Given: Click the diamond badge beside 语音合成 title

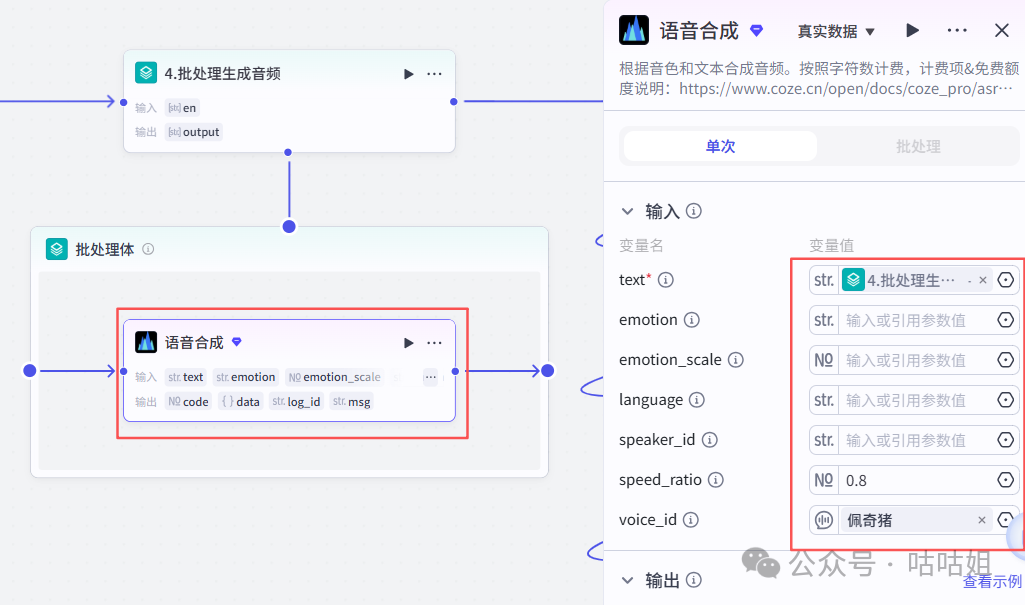Looking at the screenshot, I should [x=756, y=30].
